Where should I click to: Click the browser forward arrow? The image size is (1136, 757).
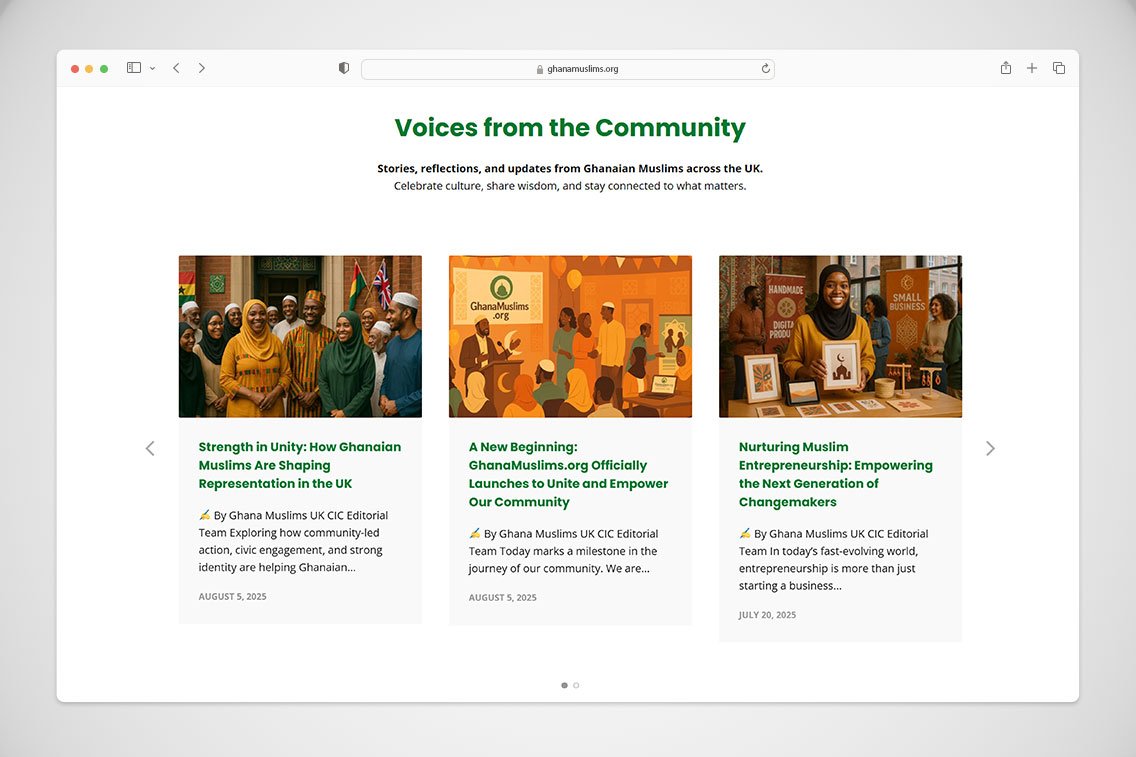pos(201,68)
